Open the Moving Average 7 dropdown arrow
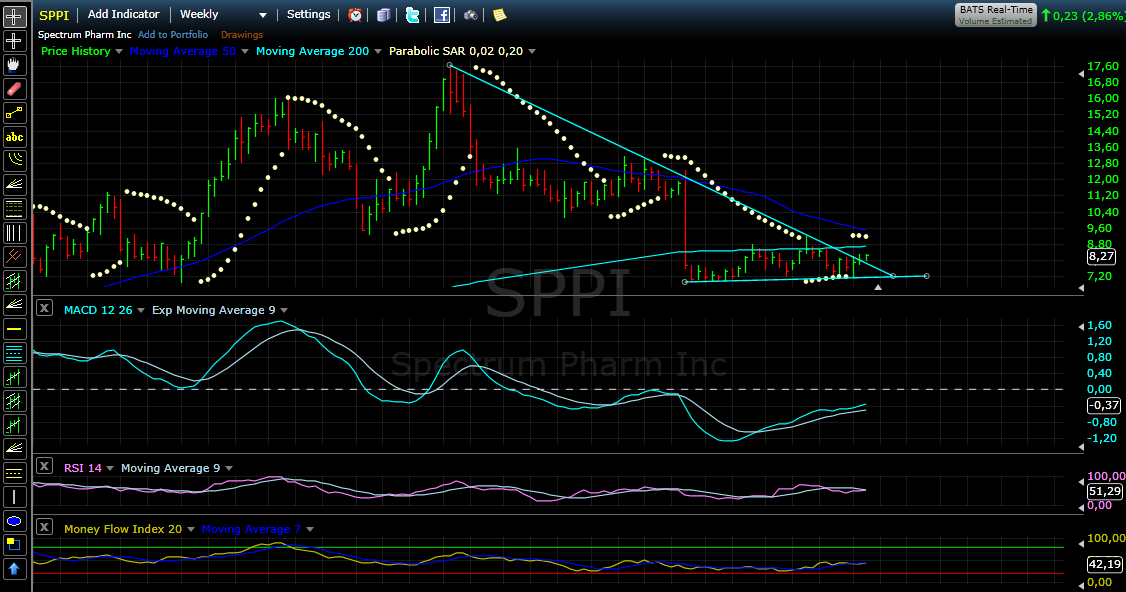 (310, 529)
